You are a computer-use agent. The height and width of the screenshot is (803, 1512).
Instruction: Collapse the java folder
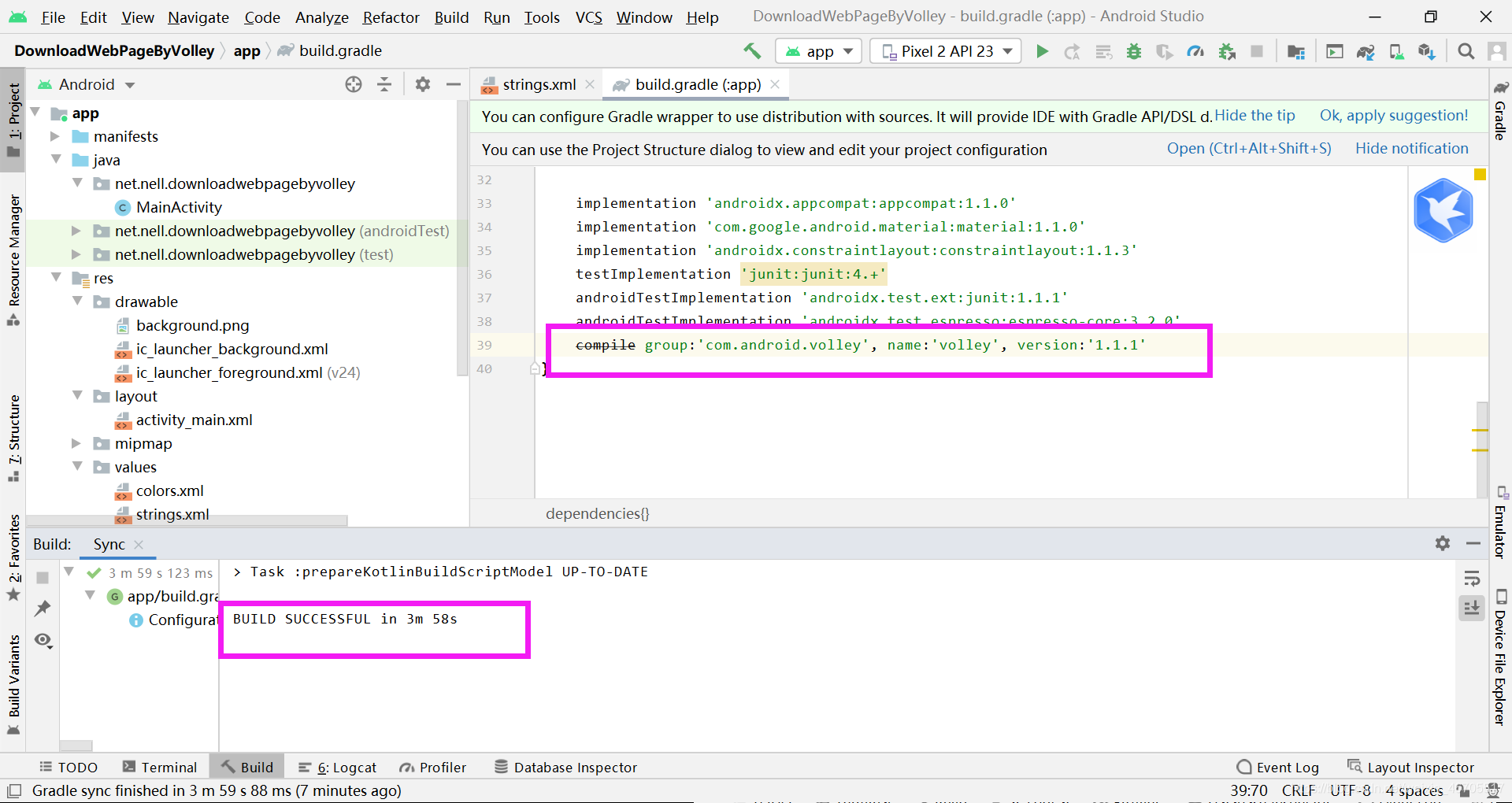[x=56, y=159]
